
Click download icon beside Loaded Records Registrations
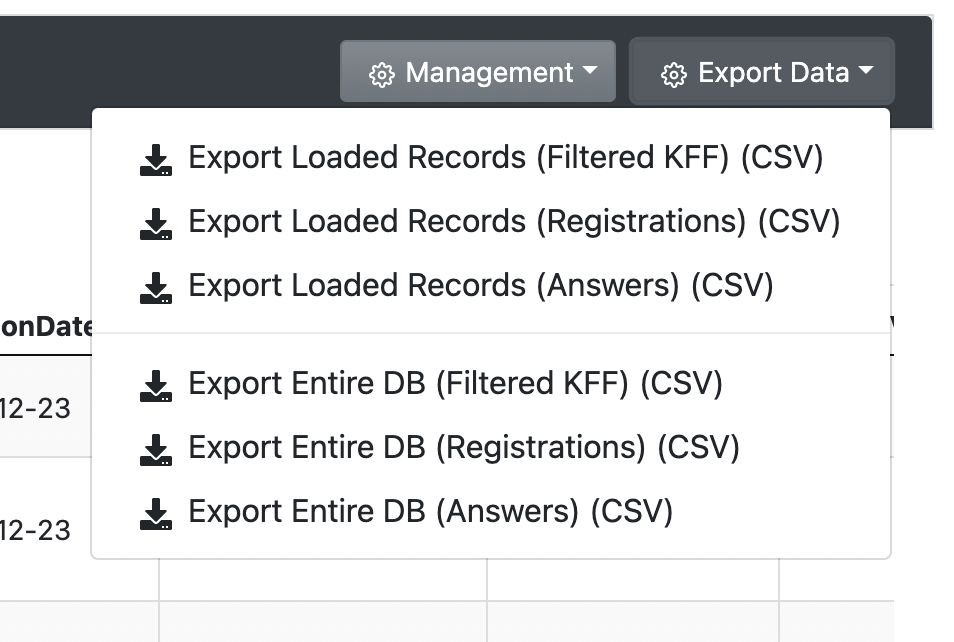click(x=156, y=224)
